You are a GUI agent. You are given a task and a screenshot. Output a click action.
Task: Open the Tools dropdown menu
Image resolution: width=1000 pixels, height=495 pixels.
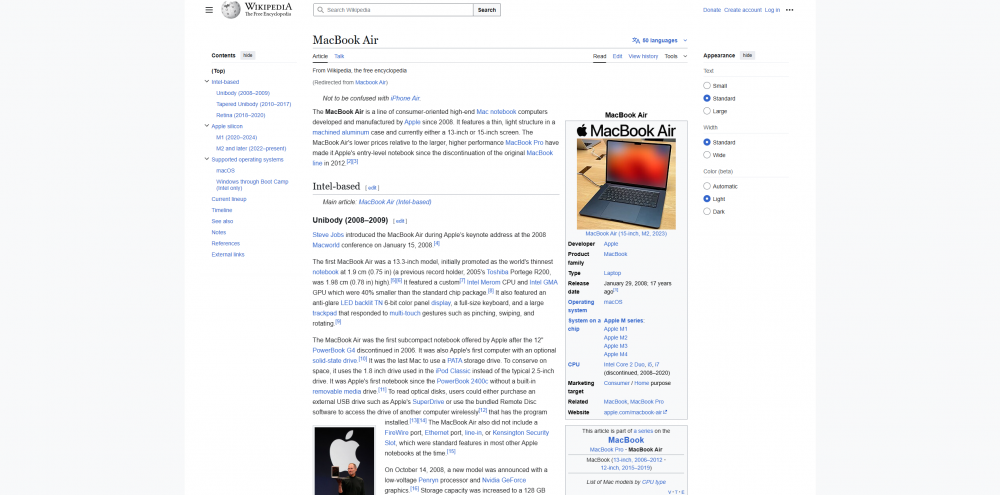[675, 56]
